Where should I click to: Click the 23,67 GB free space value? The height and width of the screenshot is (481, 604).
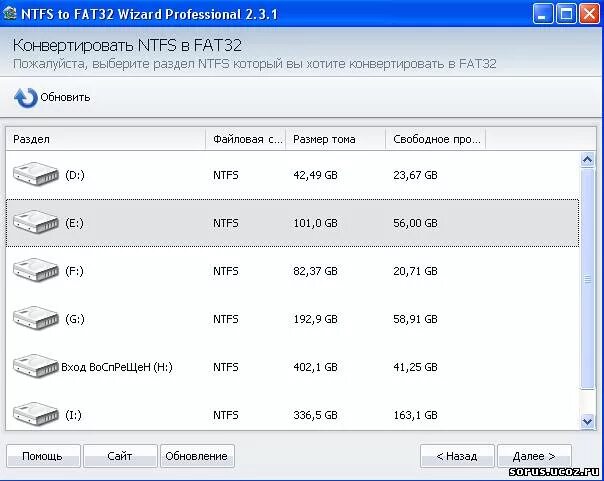coord(415,175)
